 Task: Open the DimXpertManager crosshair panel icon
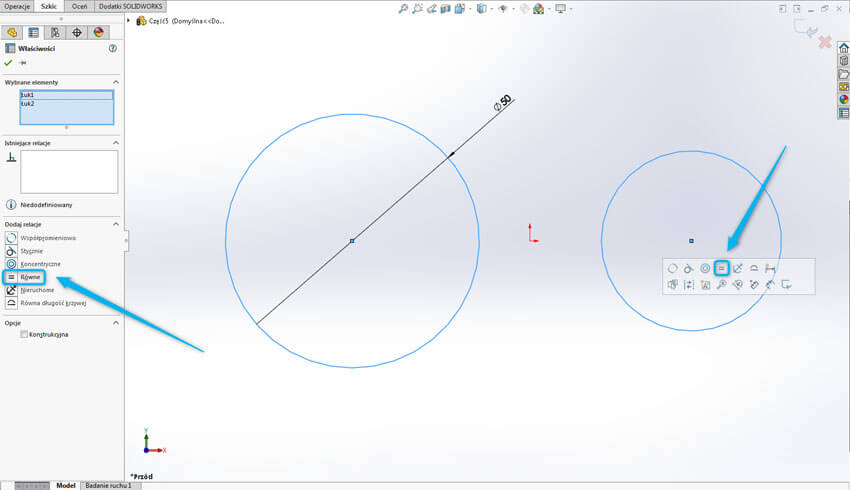click(77, 33)
